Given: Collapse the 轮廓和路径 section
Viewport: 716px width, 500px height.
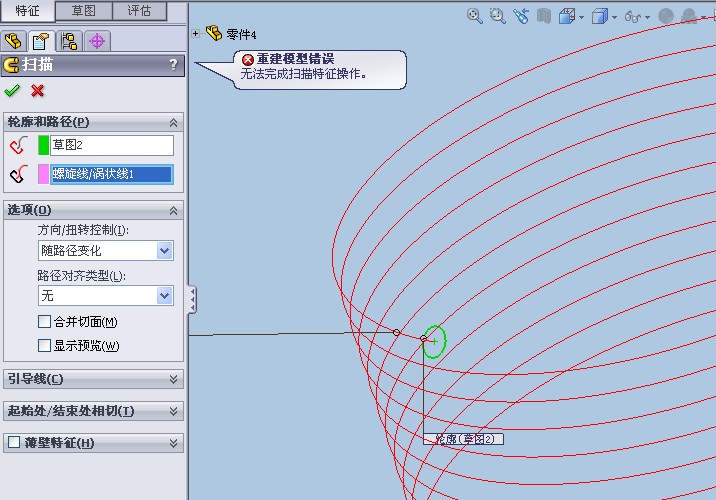Looking at the screenshot, I should (174, 122).
